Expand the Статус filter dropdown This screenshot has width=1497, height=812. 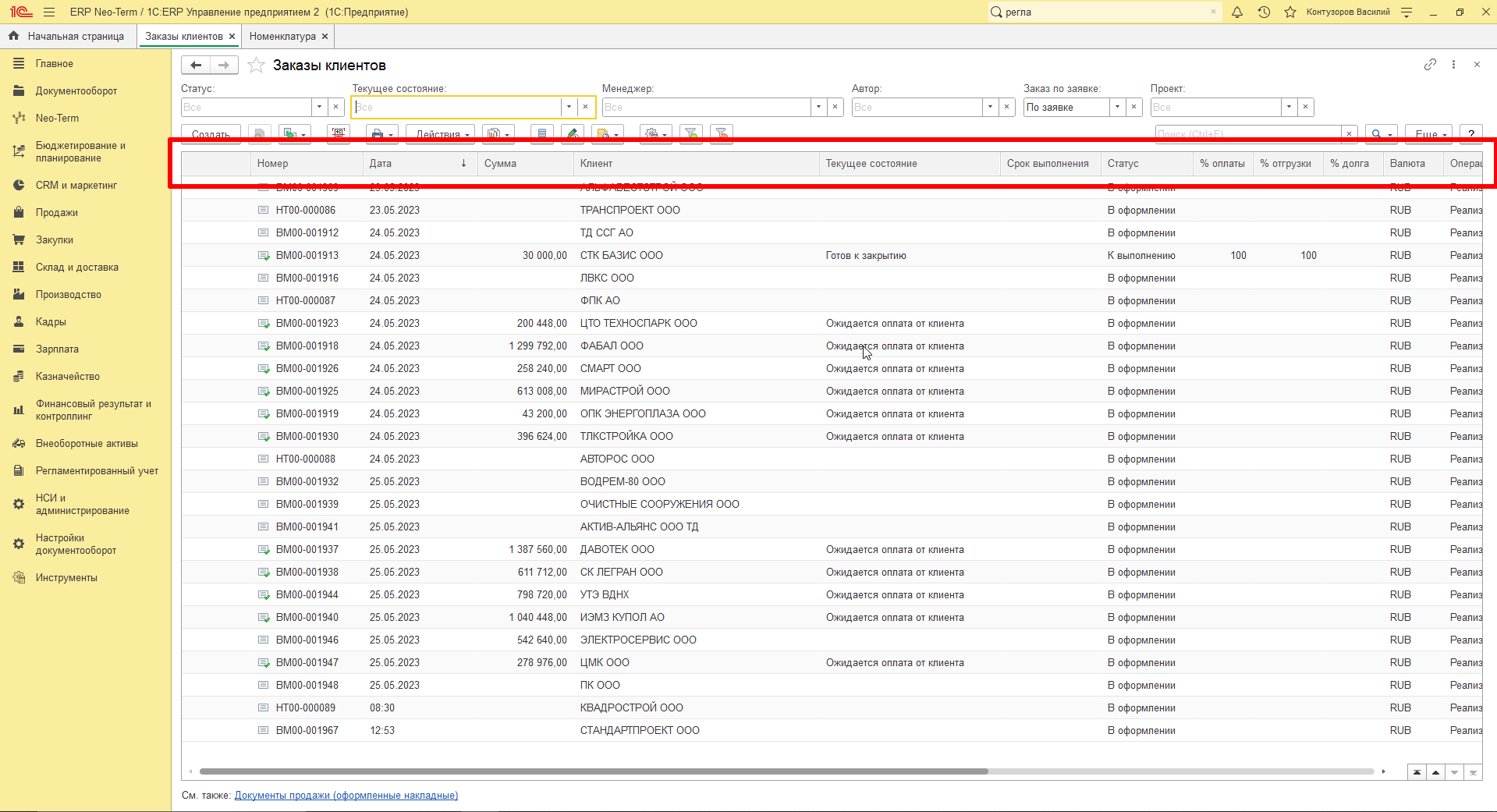point(320,107)
